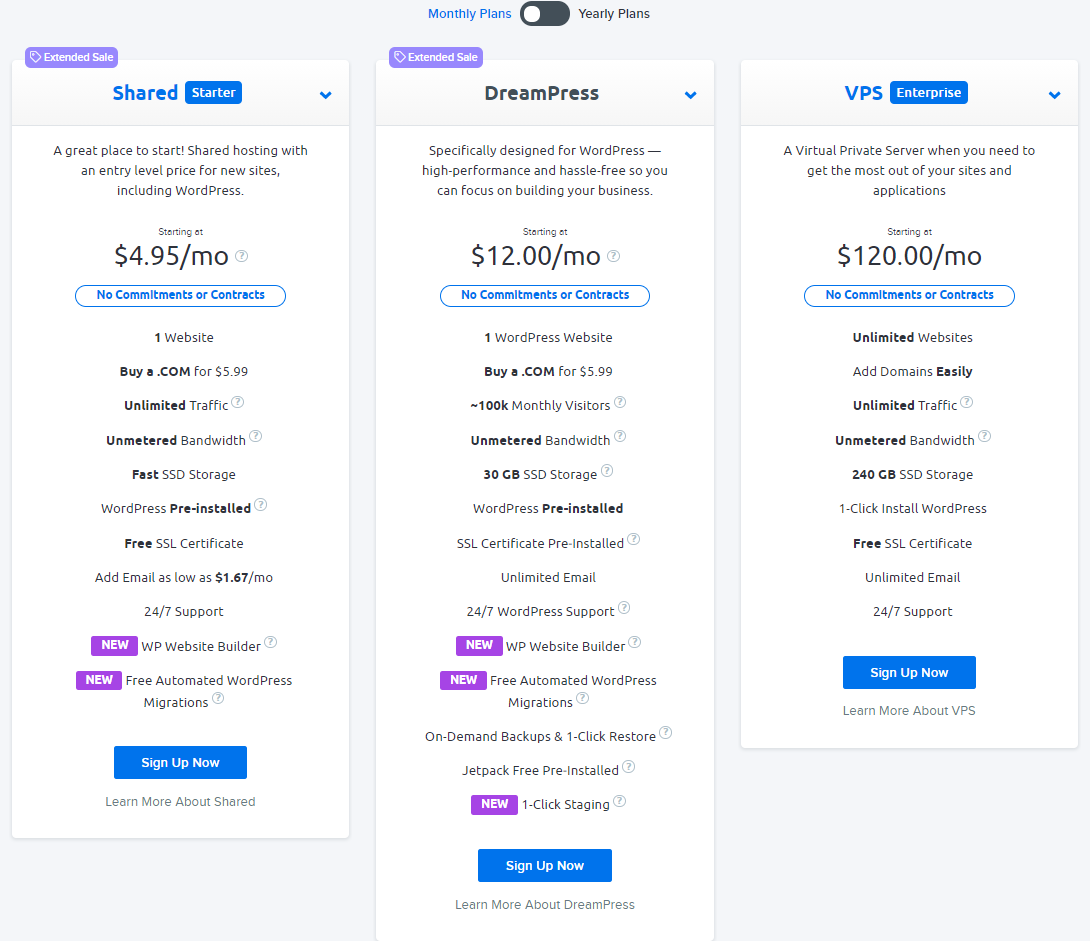Click 'Add Email as low as $1.67/mo'
Viewport: 1090px width, 941px height.
(184, 578)
